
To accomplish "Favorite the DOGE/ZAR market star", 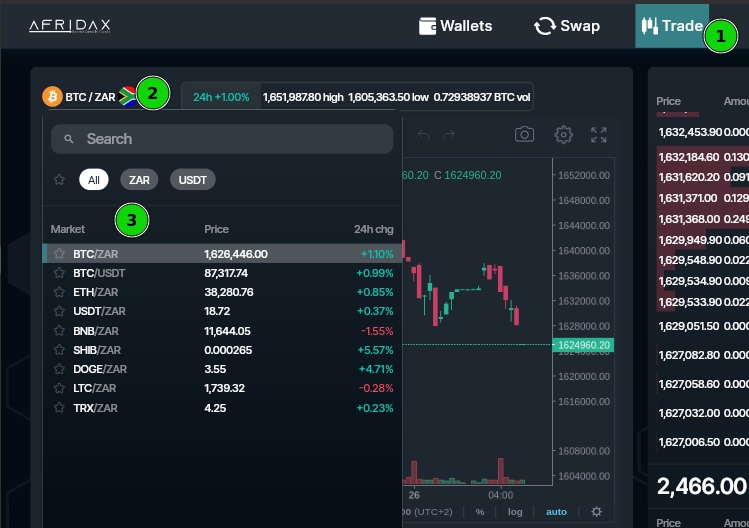I will [59, 369].
